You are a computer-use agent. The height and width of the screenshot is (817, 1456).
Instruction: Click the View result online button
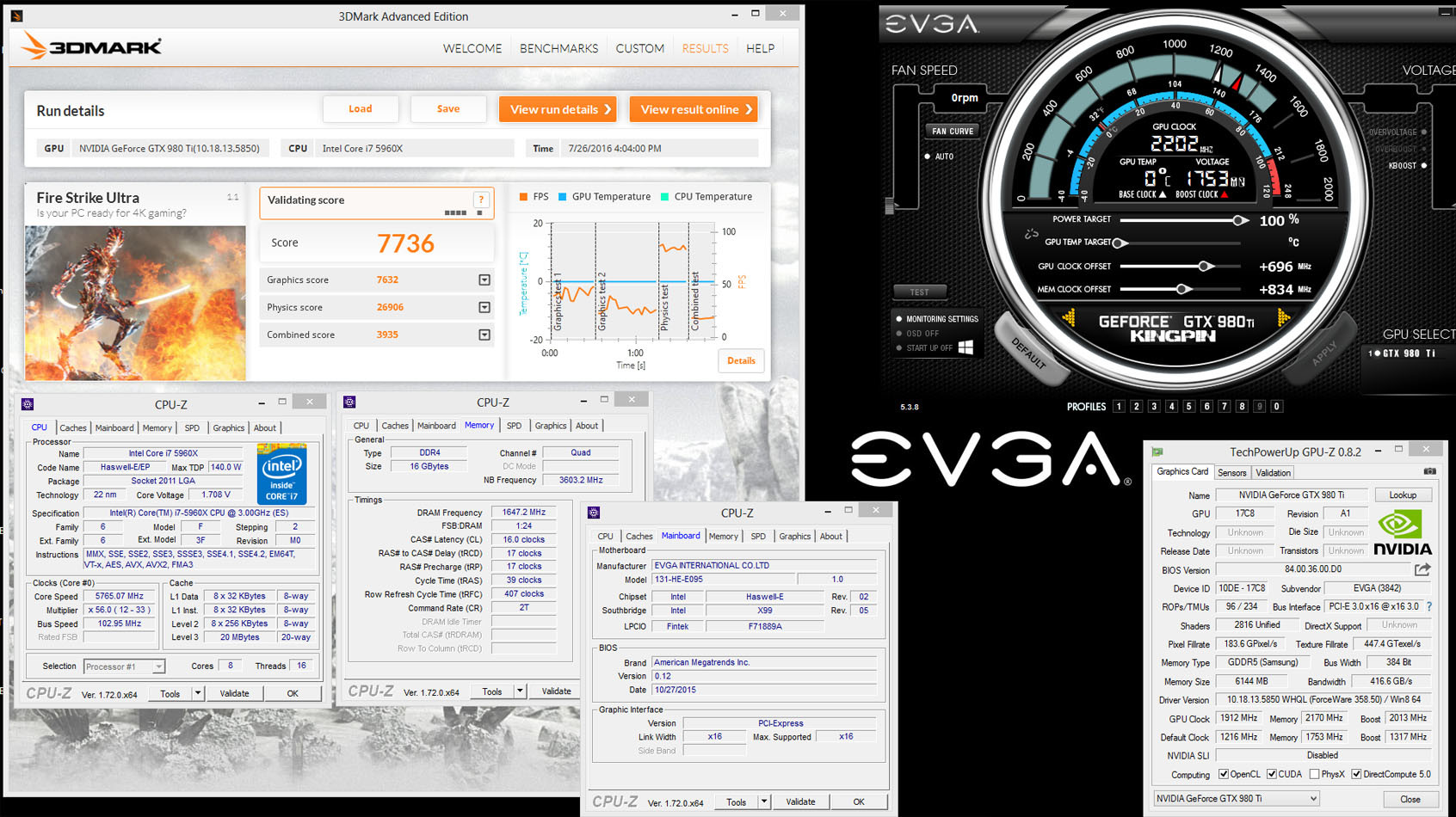coord(694,109)
